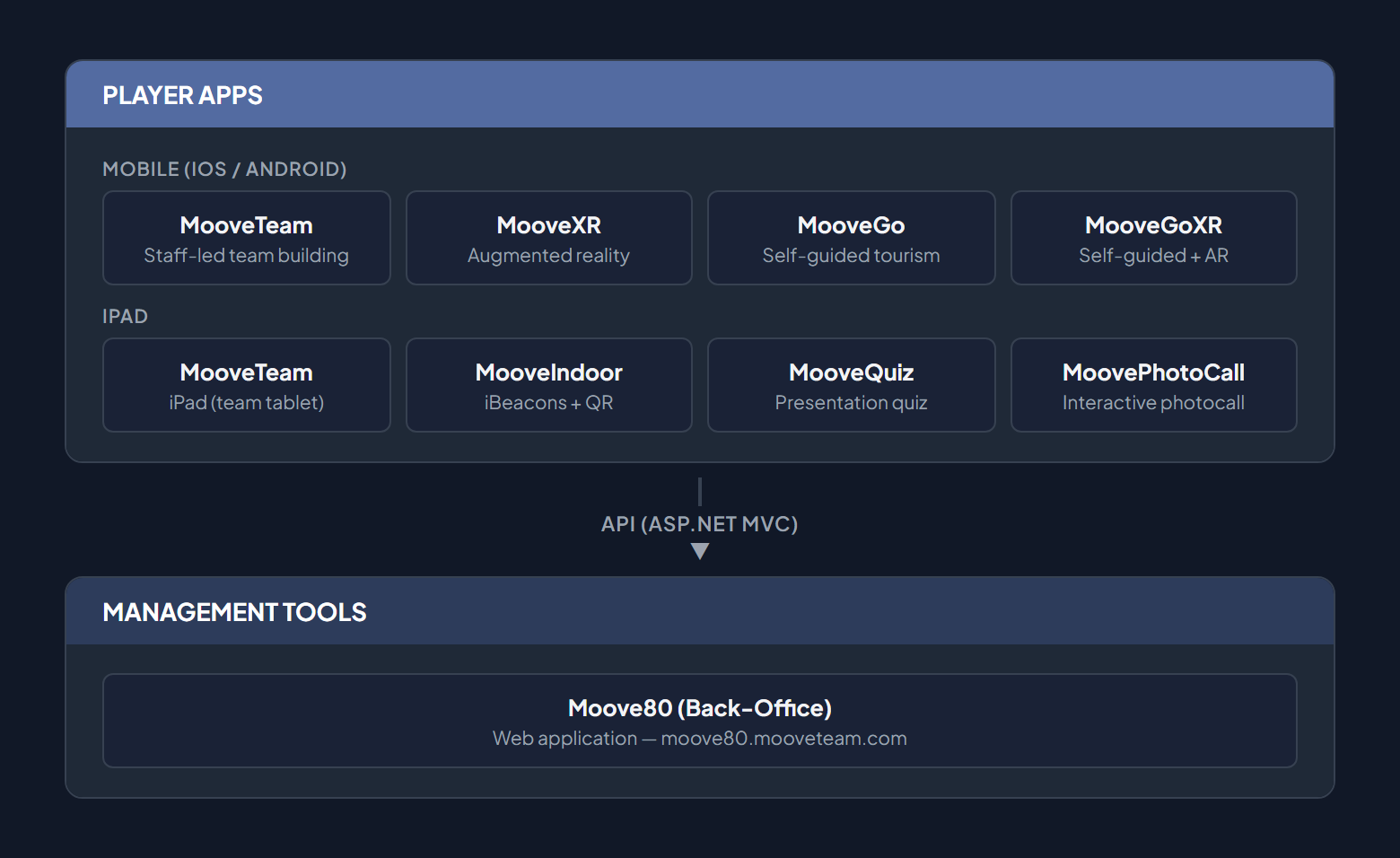The height and width of the screenshot is (858, 1400).
Task: Expand the downward arrow below API label
Action: click(x=699, y=551)
